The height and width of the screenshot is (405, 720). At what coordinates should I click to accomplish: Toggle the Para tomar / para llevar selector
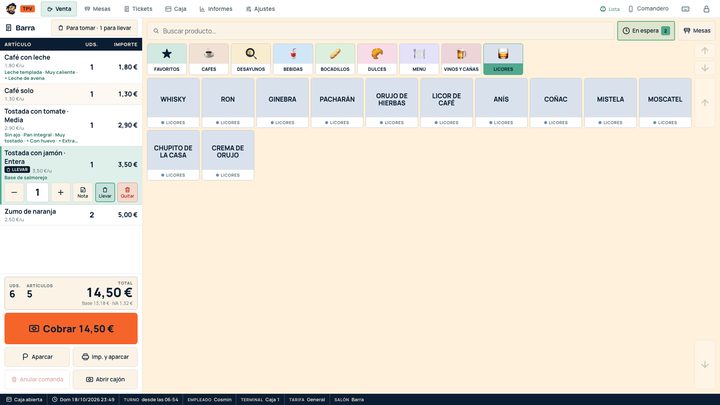[95, 28]
